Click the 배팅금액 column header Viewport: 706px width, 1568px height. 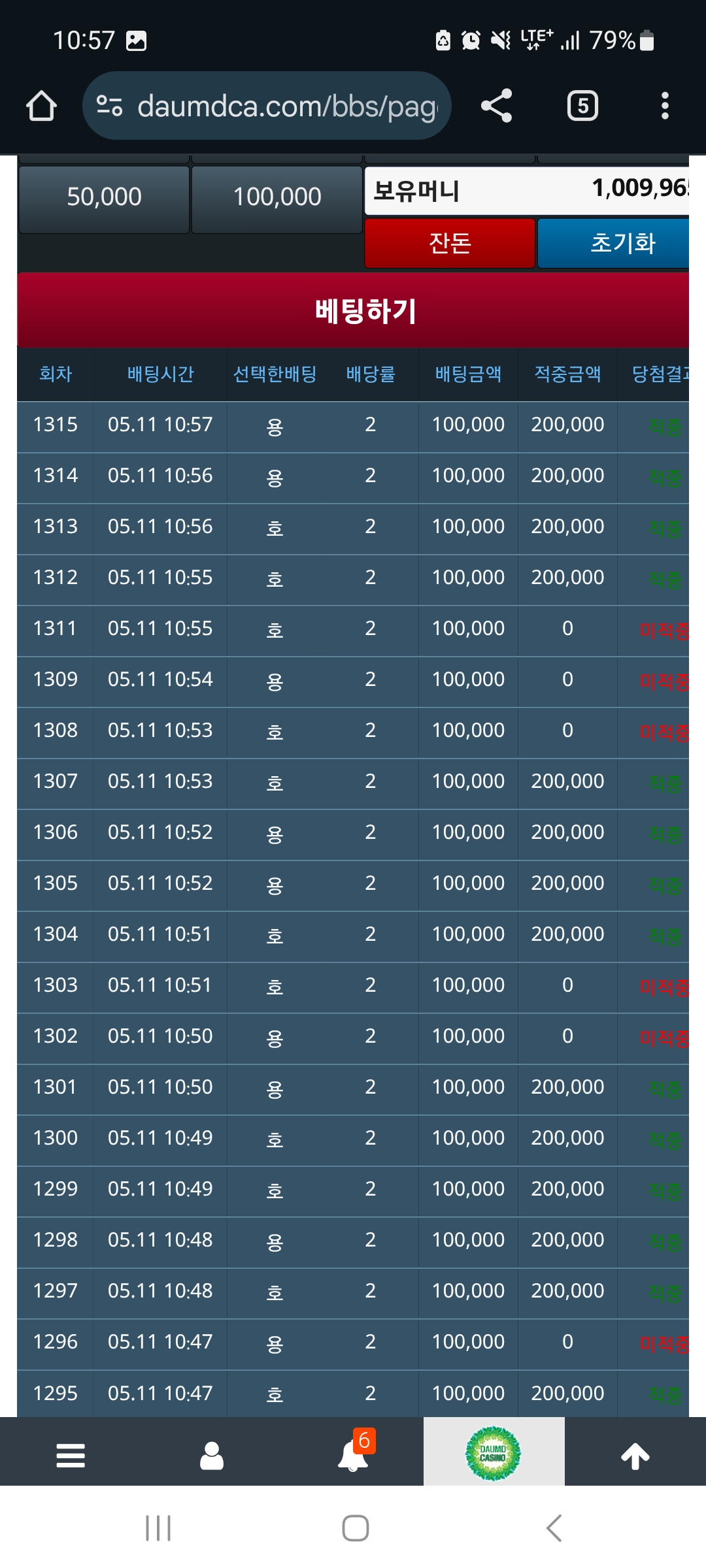(468, 374)
